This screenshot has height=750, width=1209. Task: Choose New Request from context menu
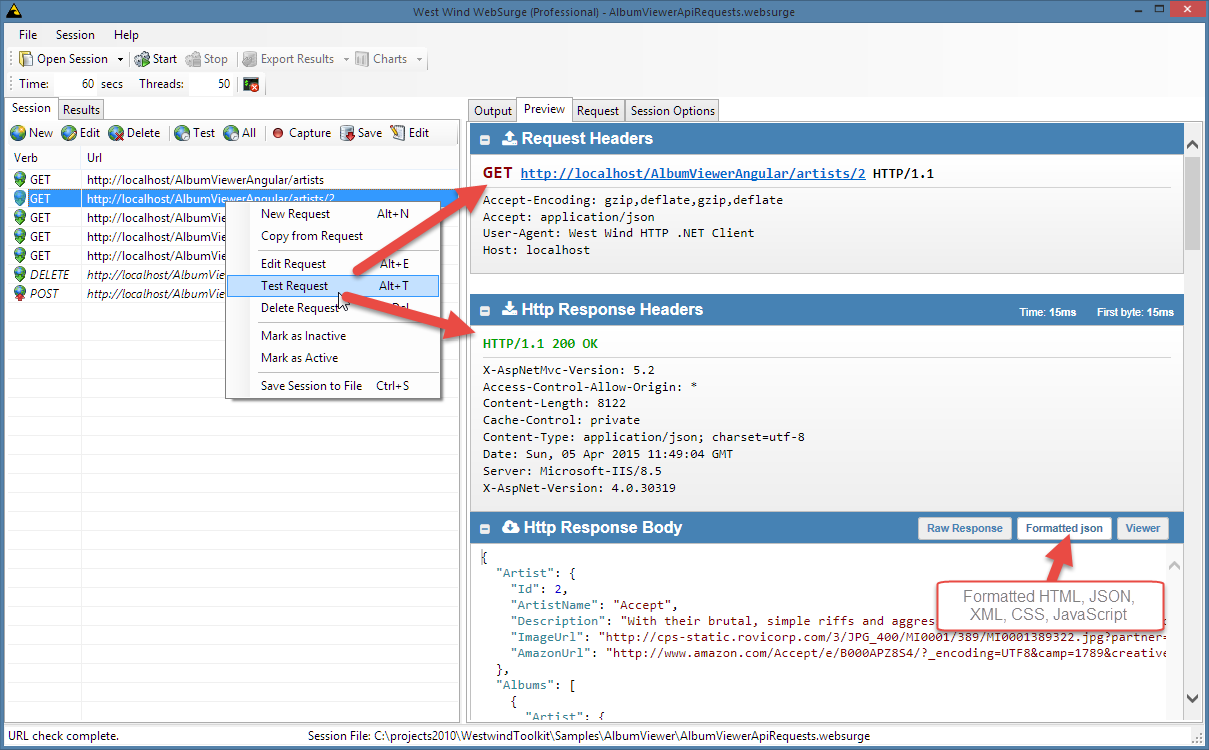click(333, 214)
